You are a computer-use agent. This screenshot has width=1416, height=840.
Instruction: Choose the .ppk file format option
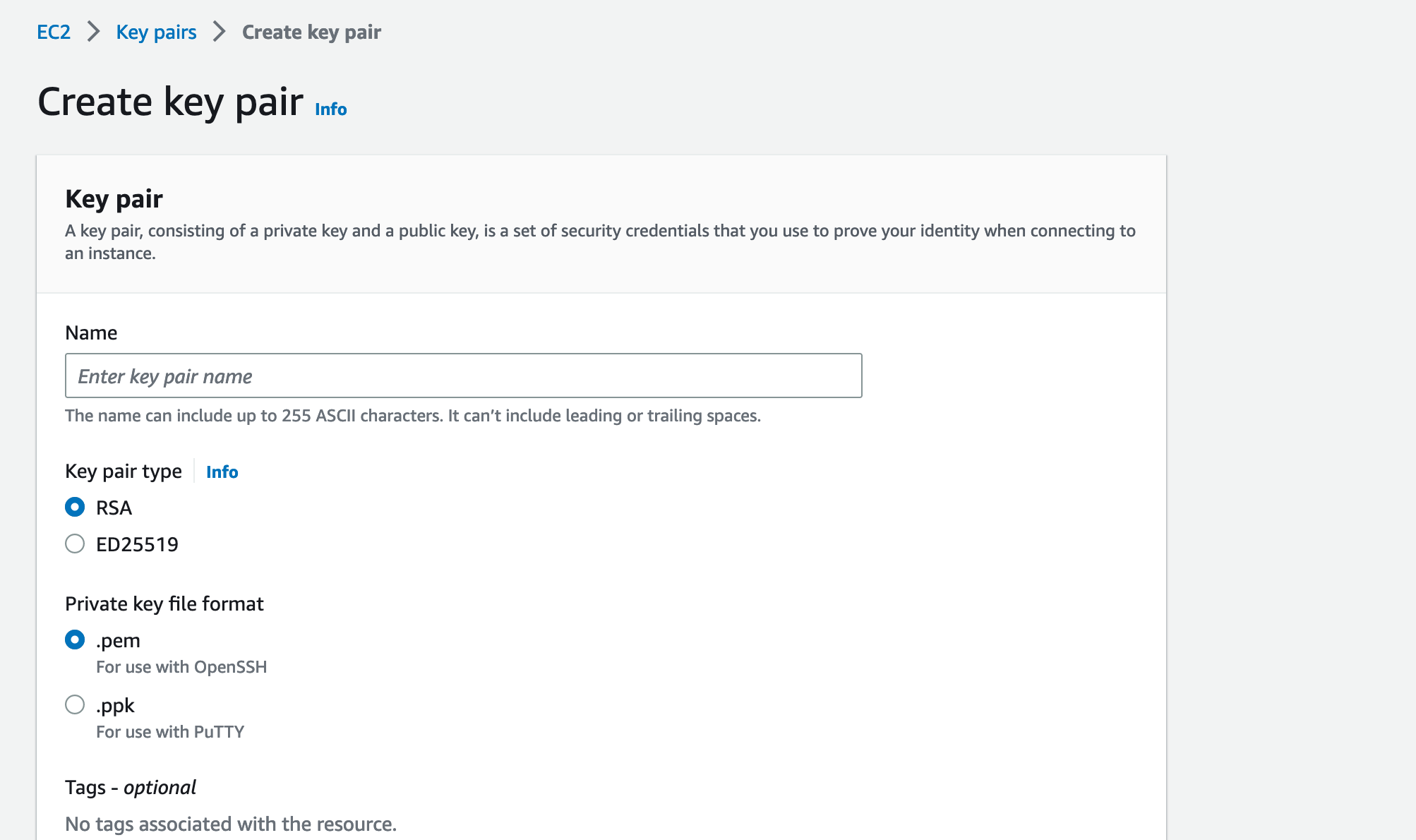click(x=75, y=704)
